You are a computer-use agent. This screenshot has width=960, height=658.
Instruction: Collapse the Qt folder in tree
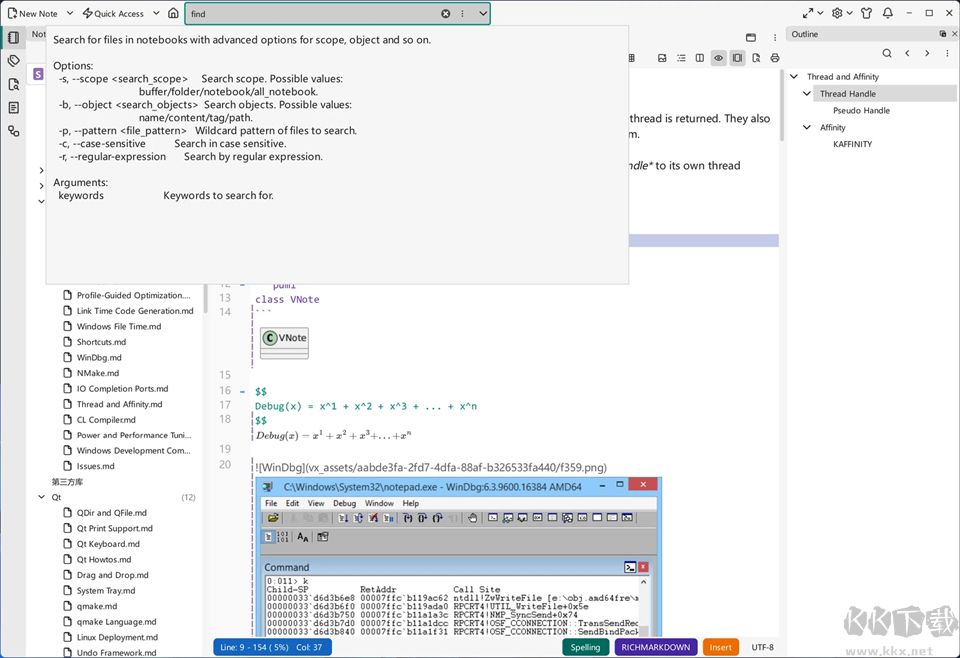41,497
